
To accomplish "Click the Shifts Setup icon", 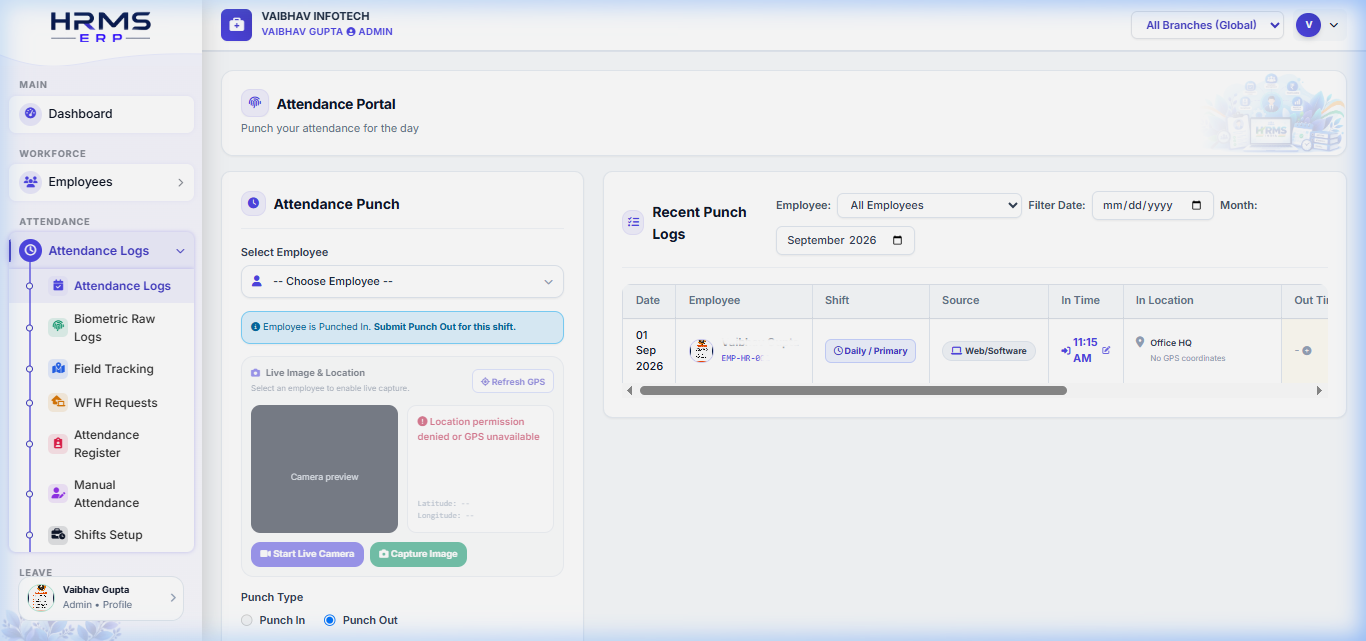I will click(x=58, y=535).
